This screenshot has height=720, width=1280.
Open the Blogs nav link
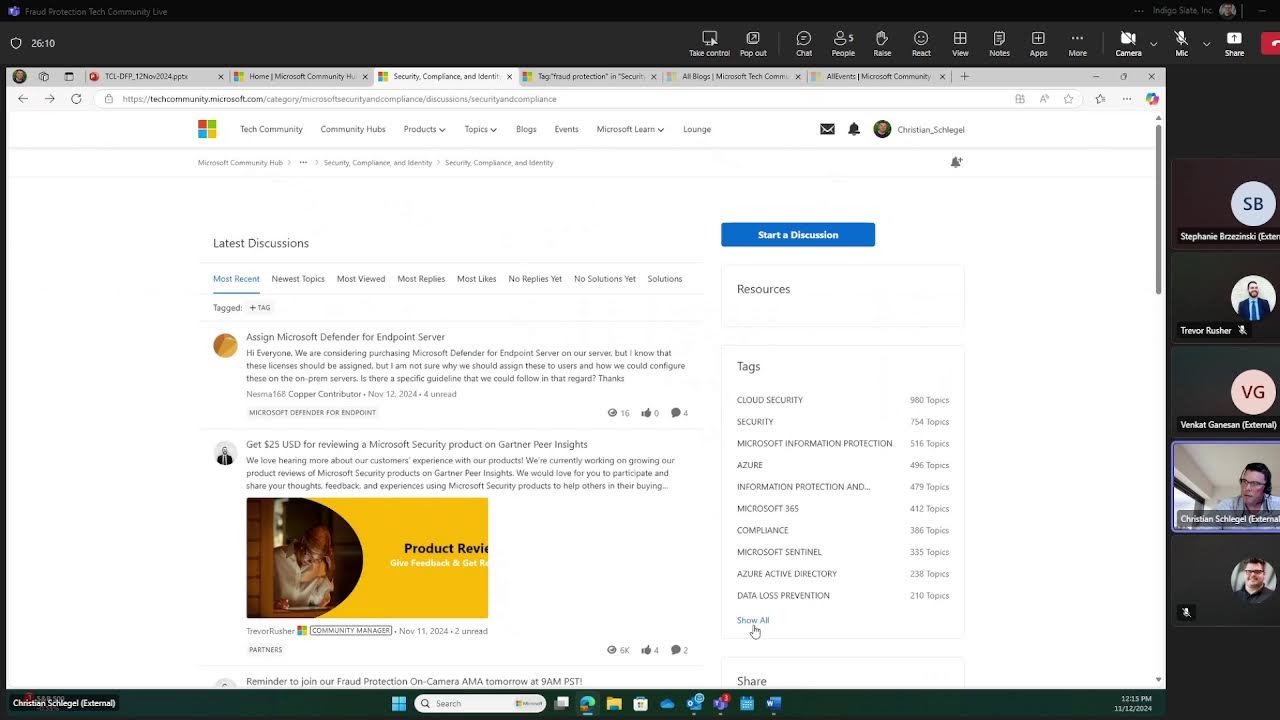[526, 129]
